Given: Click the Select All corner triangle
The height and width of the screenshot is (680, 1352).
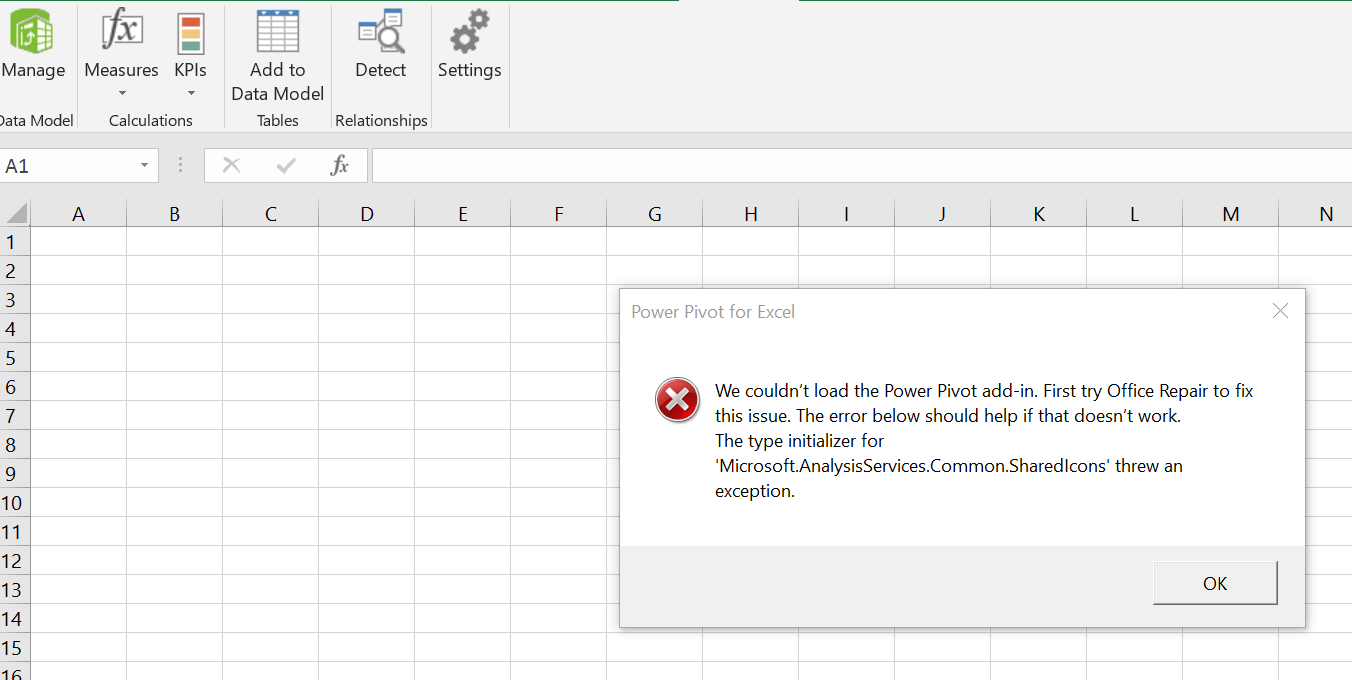Looking at the screenshot, I should pos(15,213).
